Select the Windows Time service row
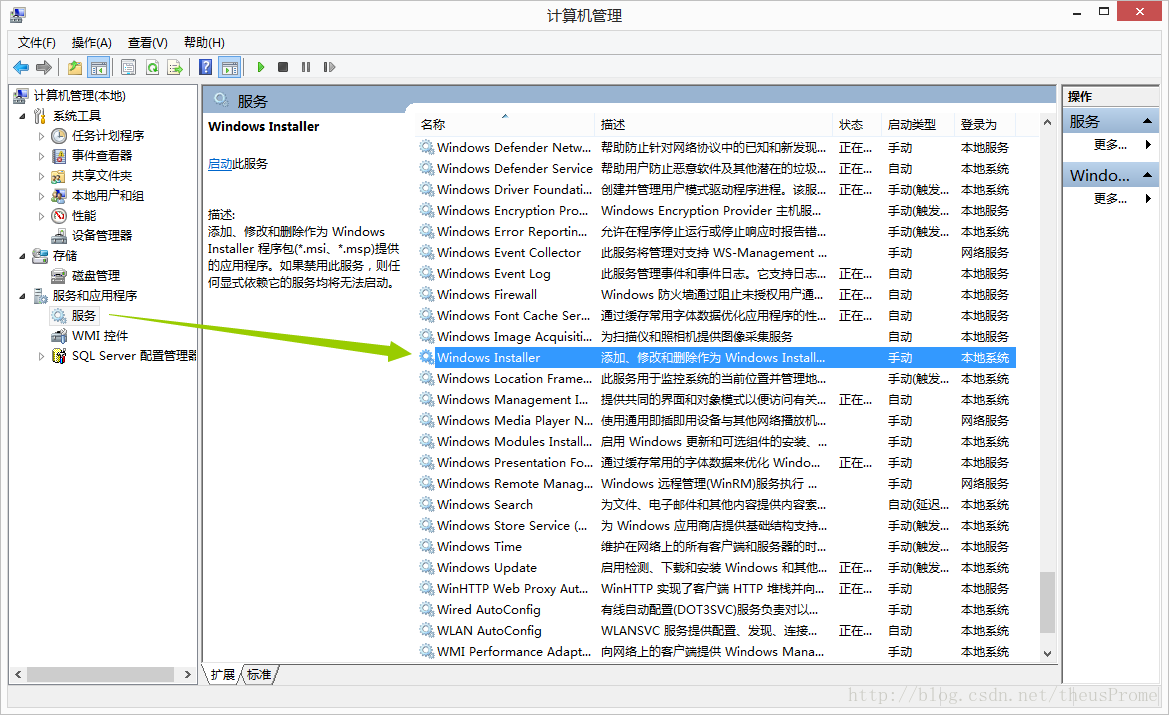Image resolution: width=1169 pixels, height=715 pixels. click(716, 547)
